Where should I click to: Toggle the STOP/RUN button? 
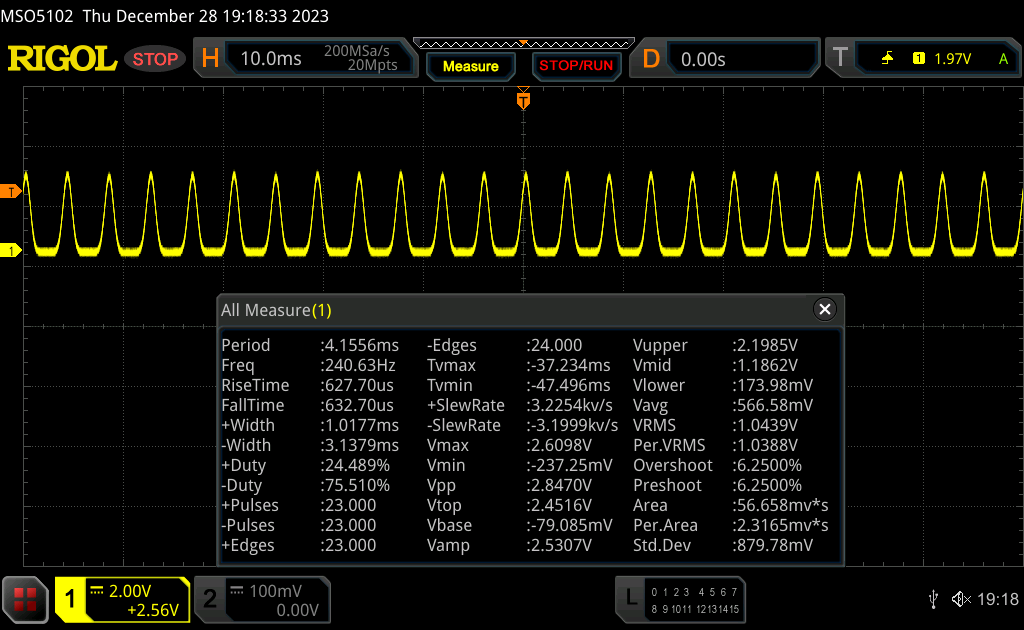576,66
